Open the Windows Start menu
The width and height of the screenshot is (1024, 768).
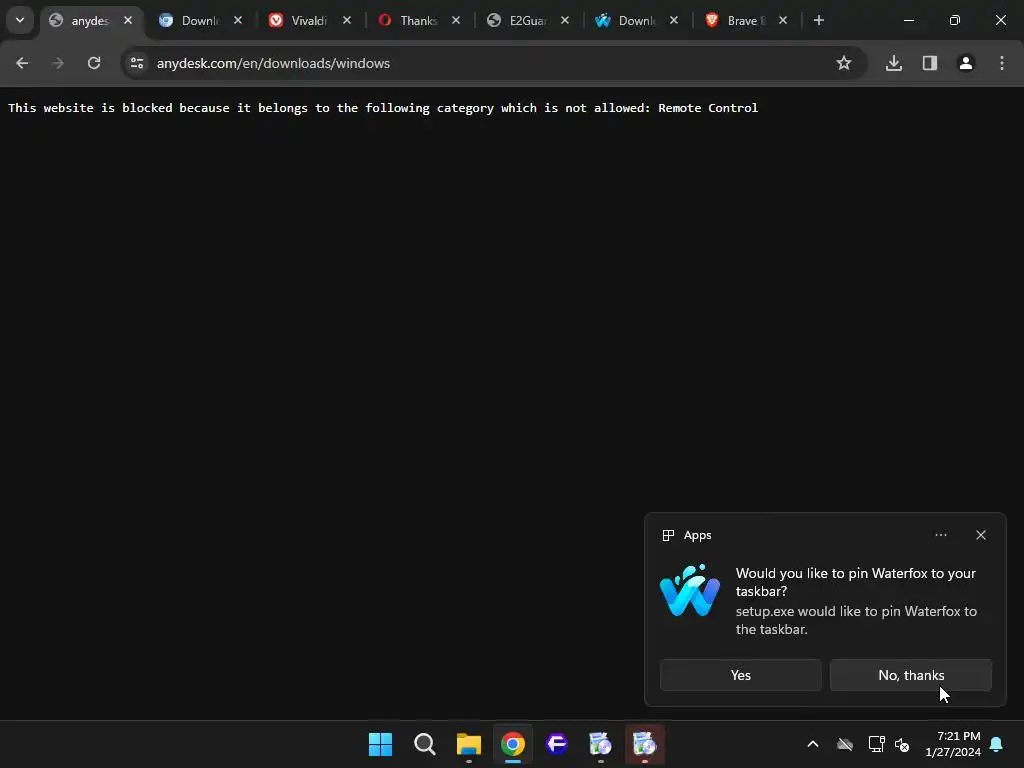pyautogui.click(x=381, y=744)
